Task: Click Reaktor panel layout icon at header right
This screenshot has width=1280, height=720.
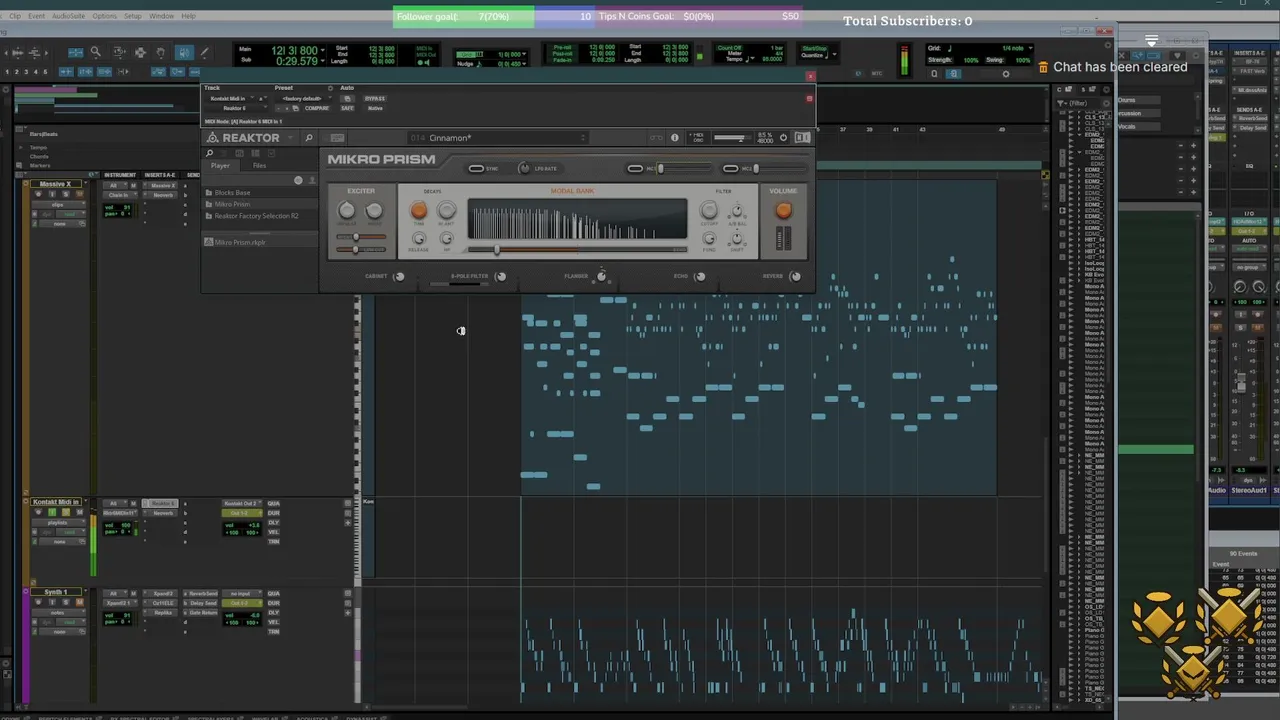Action: point(802,138)
